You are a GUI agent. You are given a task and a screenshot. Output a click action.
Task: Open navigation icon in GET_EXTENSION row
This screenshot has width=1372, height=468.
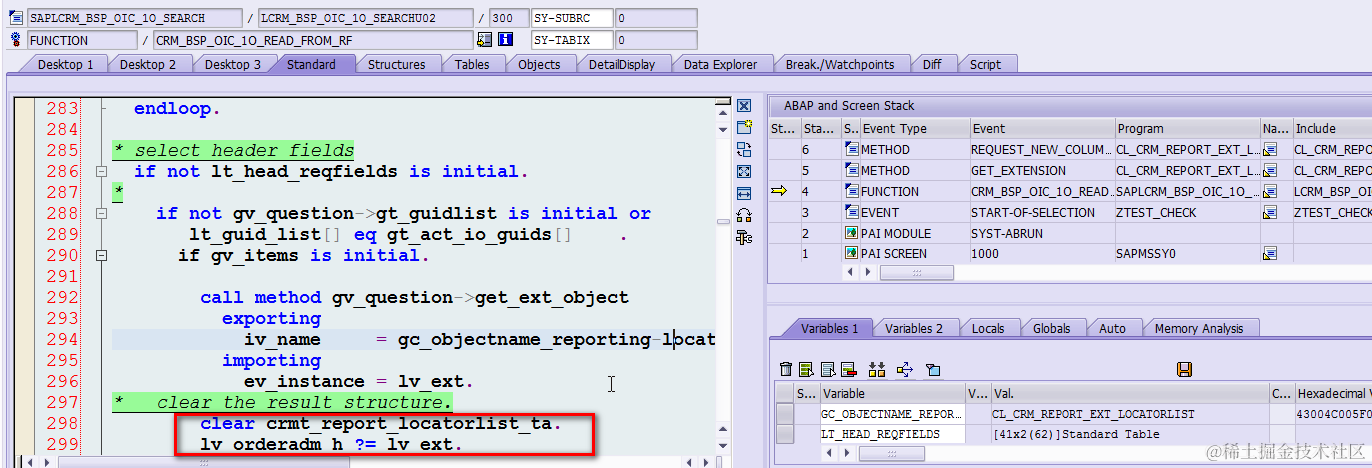1271,170
